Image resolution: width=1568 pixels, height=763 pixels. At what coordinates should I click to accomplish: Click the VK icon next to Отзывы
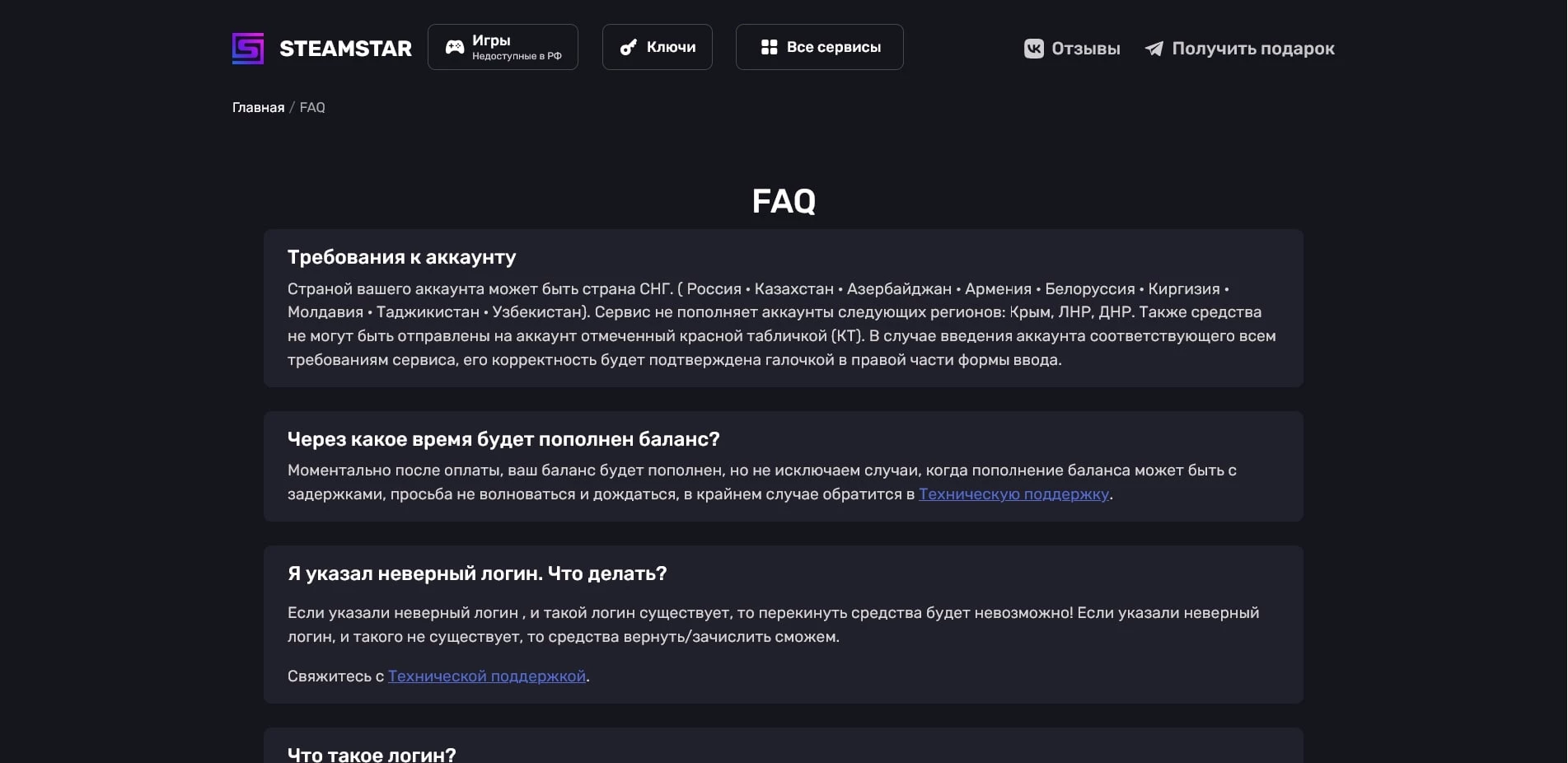click(x=1033, y=49)
